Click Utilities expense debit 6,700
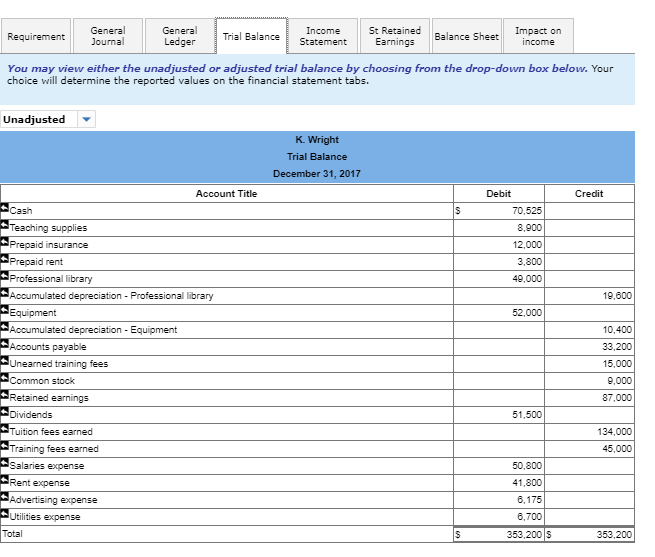Screen dimensions: 655x557 (x=529, y=516)
